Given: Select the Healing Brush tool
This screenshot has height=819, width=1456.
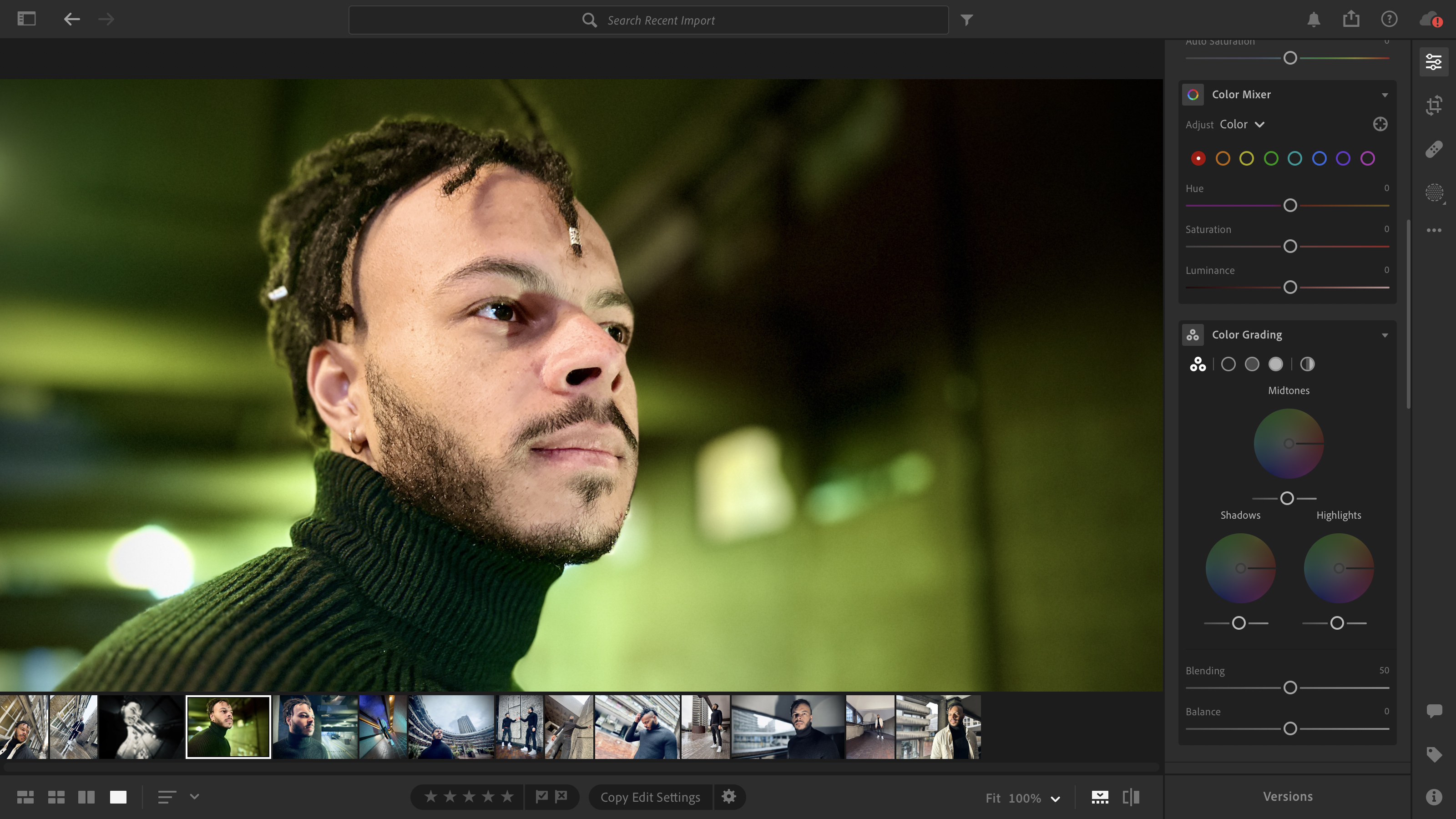Looking at the screenshot, I should (1433, 149).
